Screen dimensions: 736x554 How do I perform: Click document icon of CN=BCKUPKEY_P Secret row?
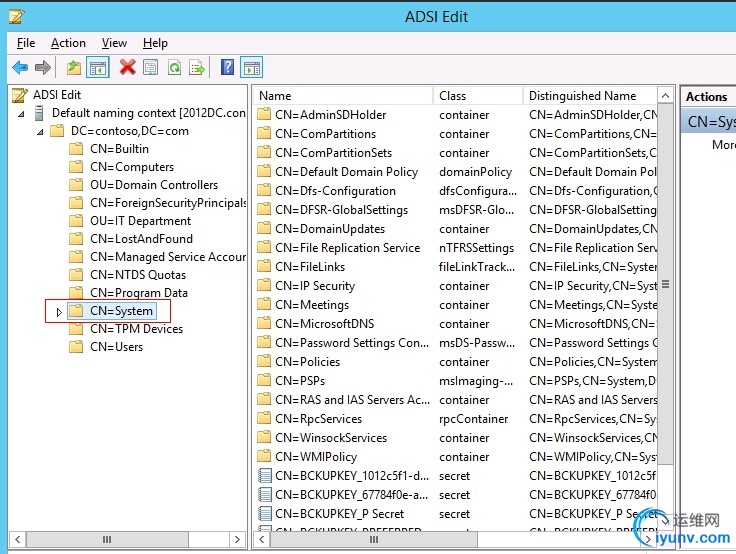tap(265, 514)
